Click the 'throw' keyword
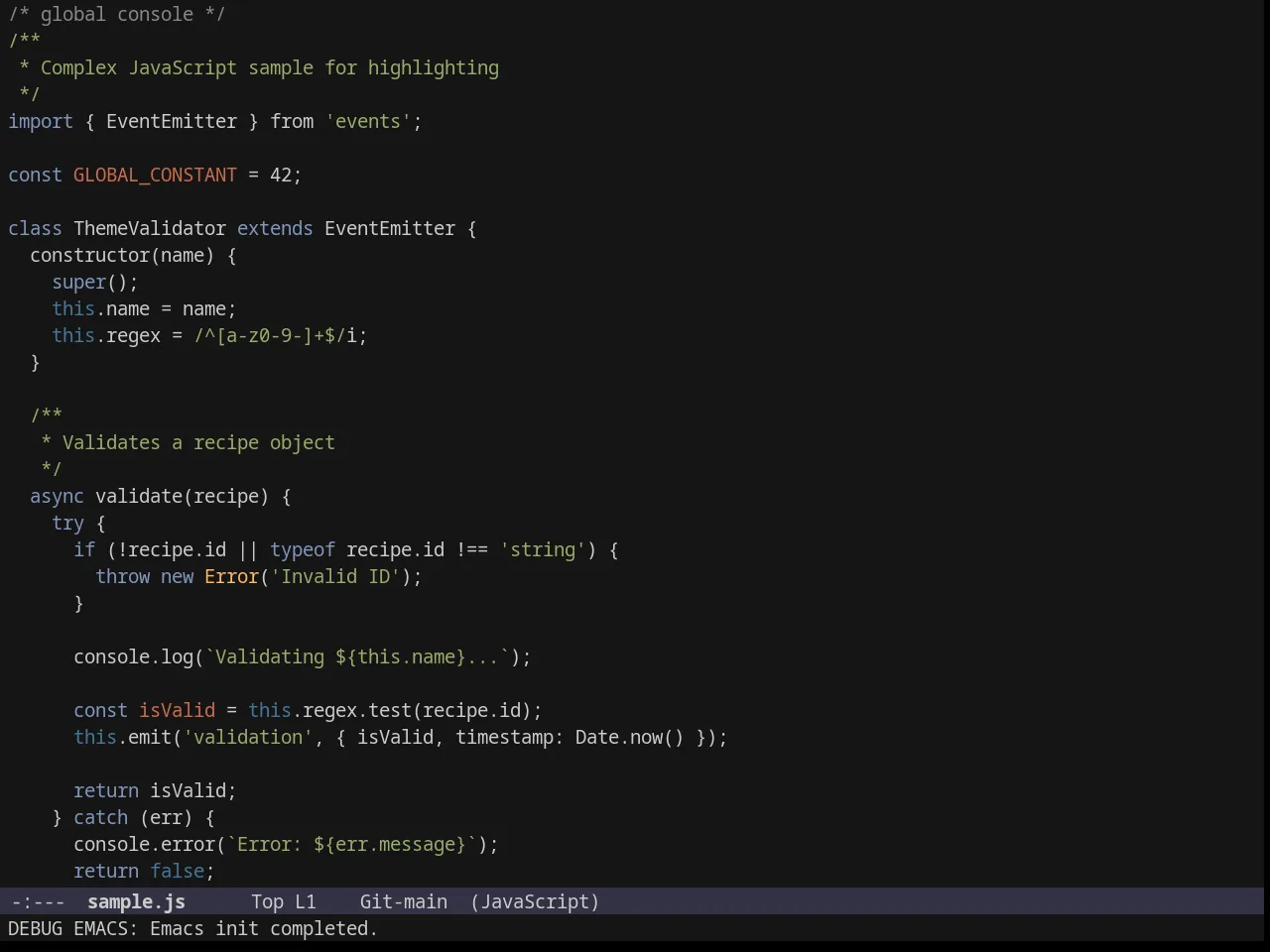Screen dimensions: 1270x952 [x=122, y=576]
